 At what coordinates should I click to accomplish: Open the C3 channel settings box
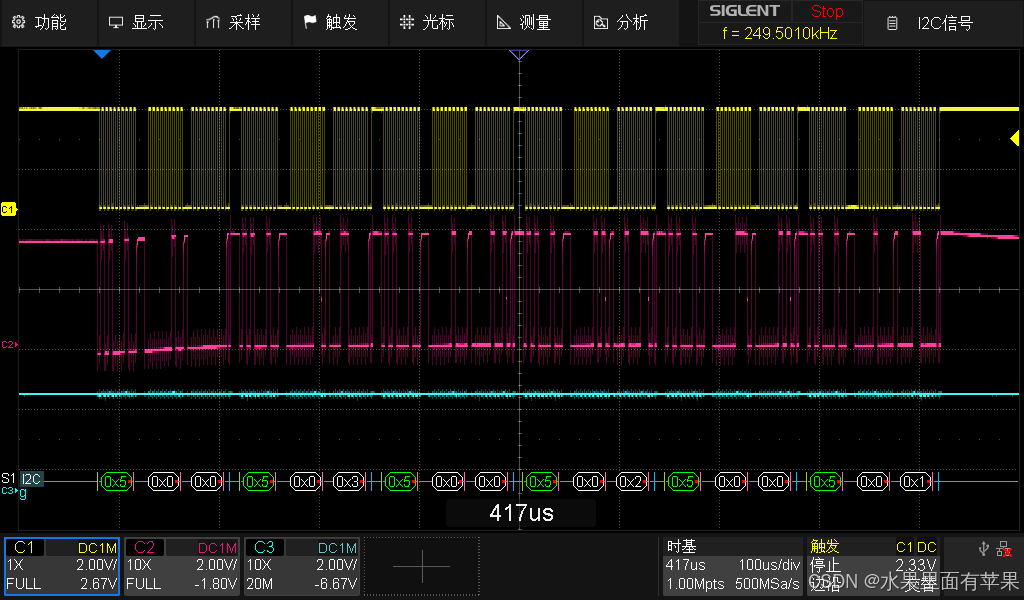tap(302, 567)
